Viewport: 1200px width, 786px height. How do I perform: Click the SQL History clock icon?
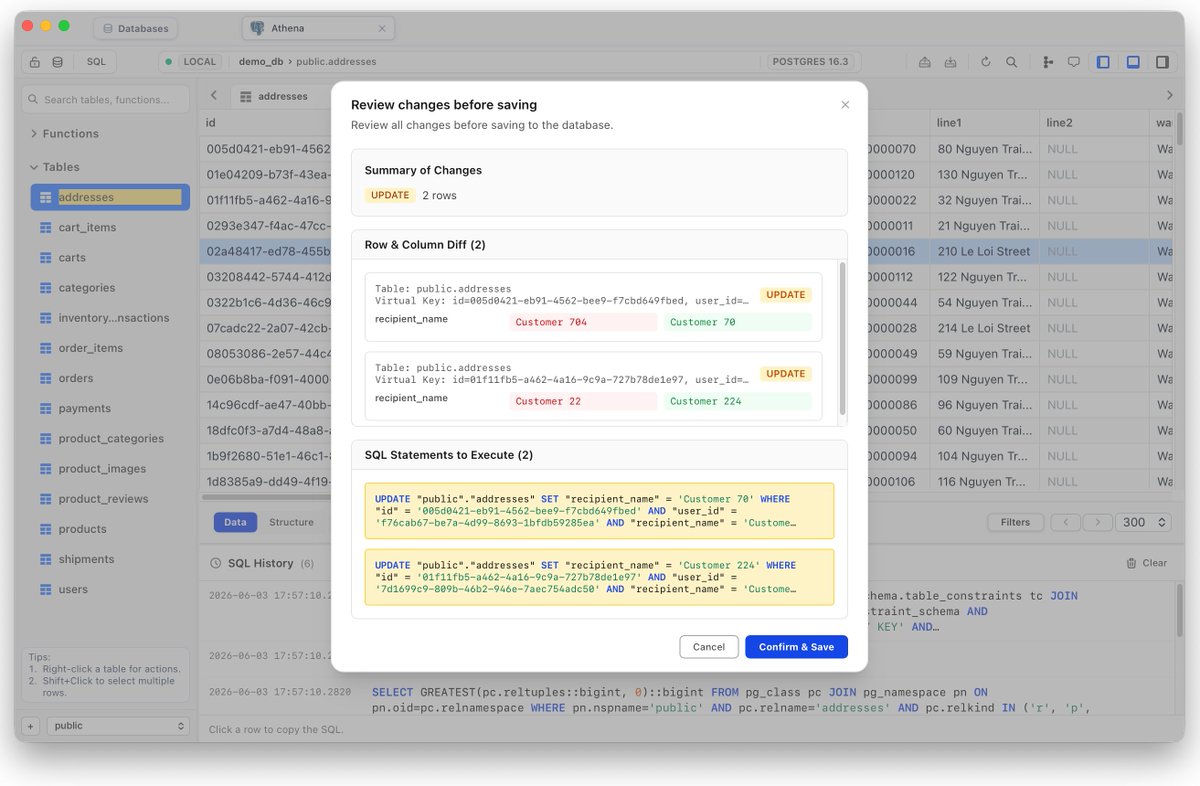[x=215, y=564]
